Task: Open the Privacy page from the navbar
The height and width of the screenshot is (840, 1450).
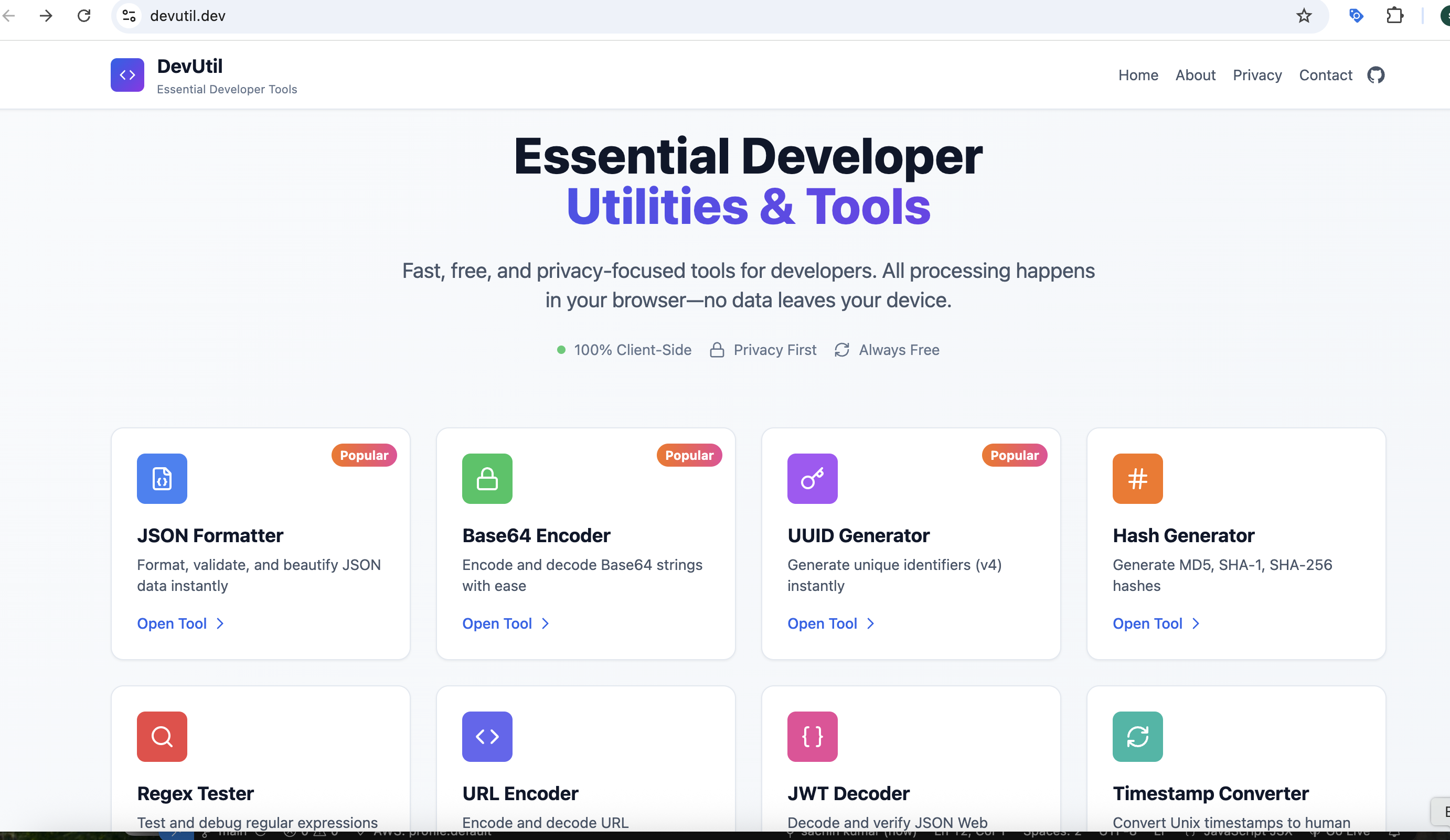Action: [1256, 75]
